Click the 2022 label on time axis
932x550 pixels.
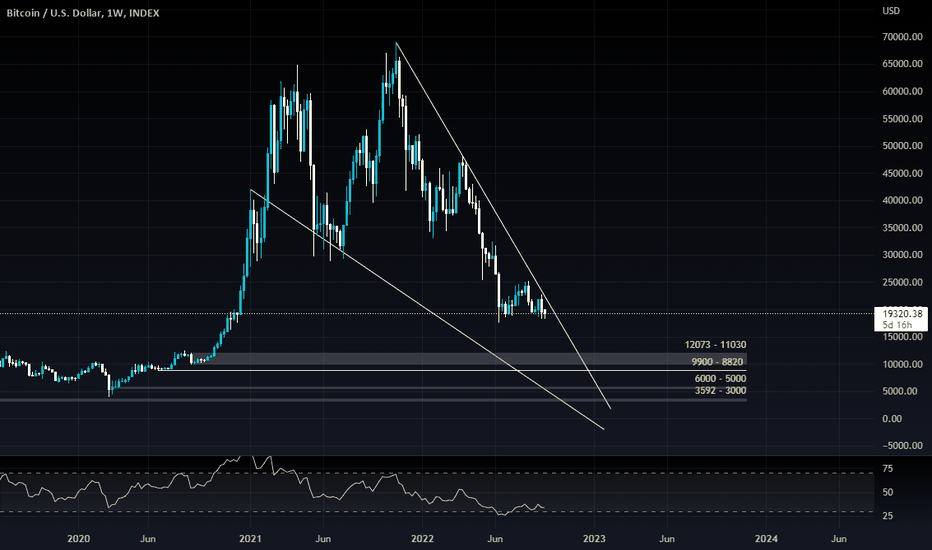click(423, 539)
